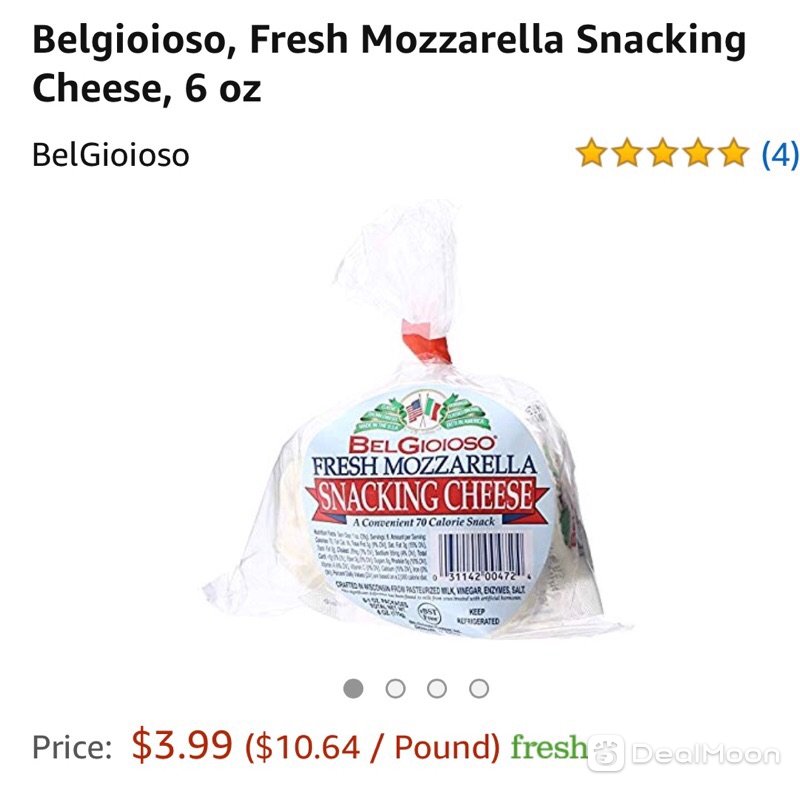Open the (4) customer reviews count

coord(780,153)
